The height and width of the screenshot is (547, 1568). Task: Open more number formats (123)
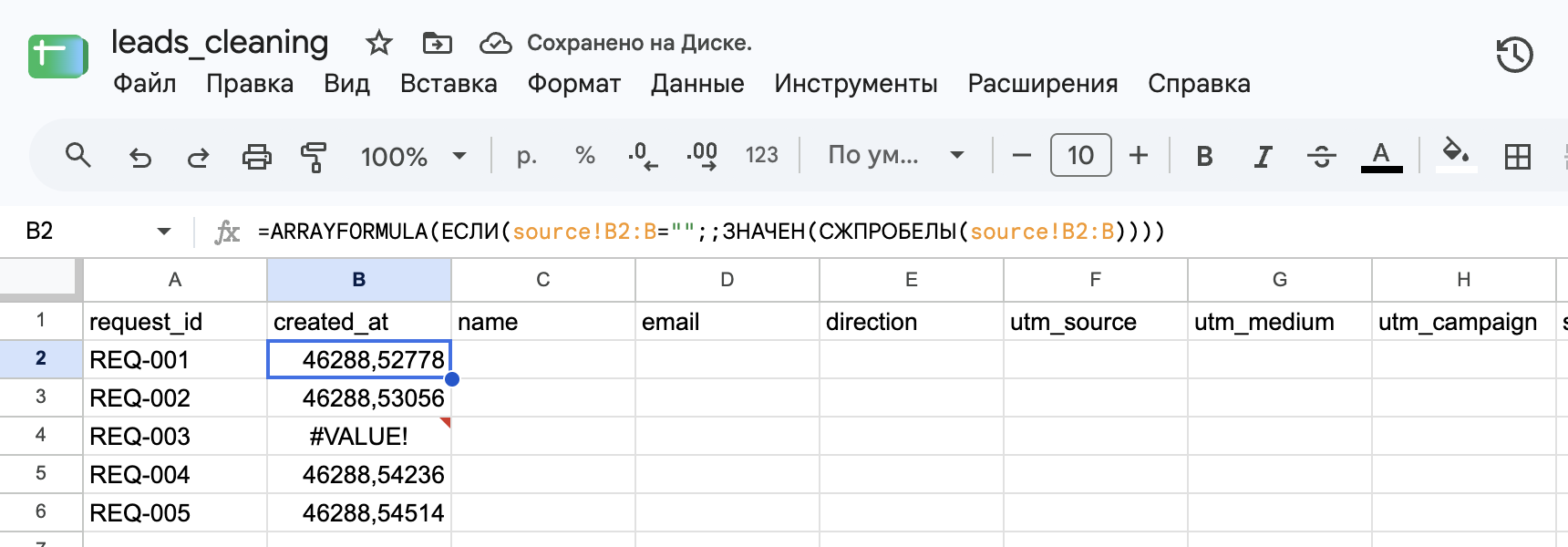761,156
